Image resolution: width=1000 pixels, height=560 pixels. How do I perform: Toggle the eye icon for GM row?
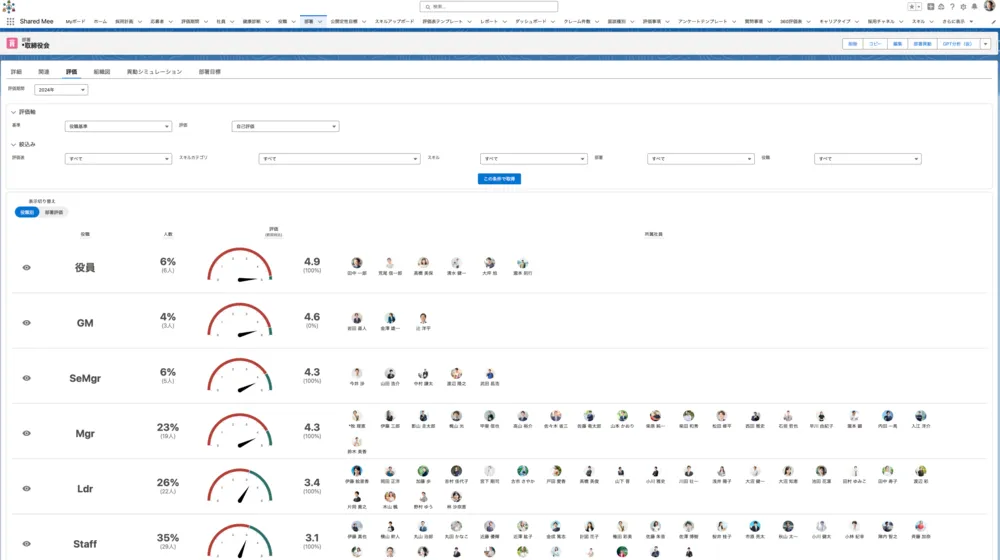(27, 323)
